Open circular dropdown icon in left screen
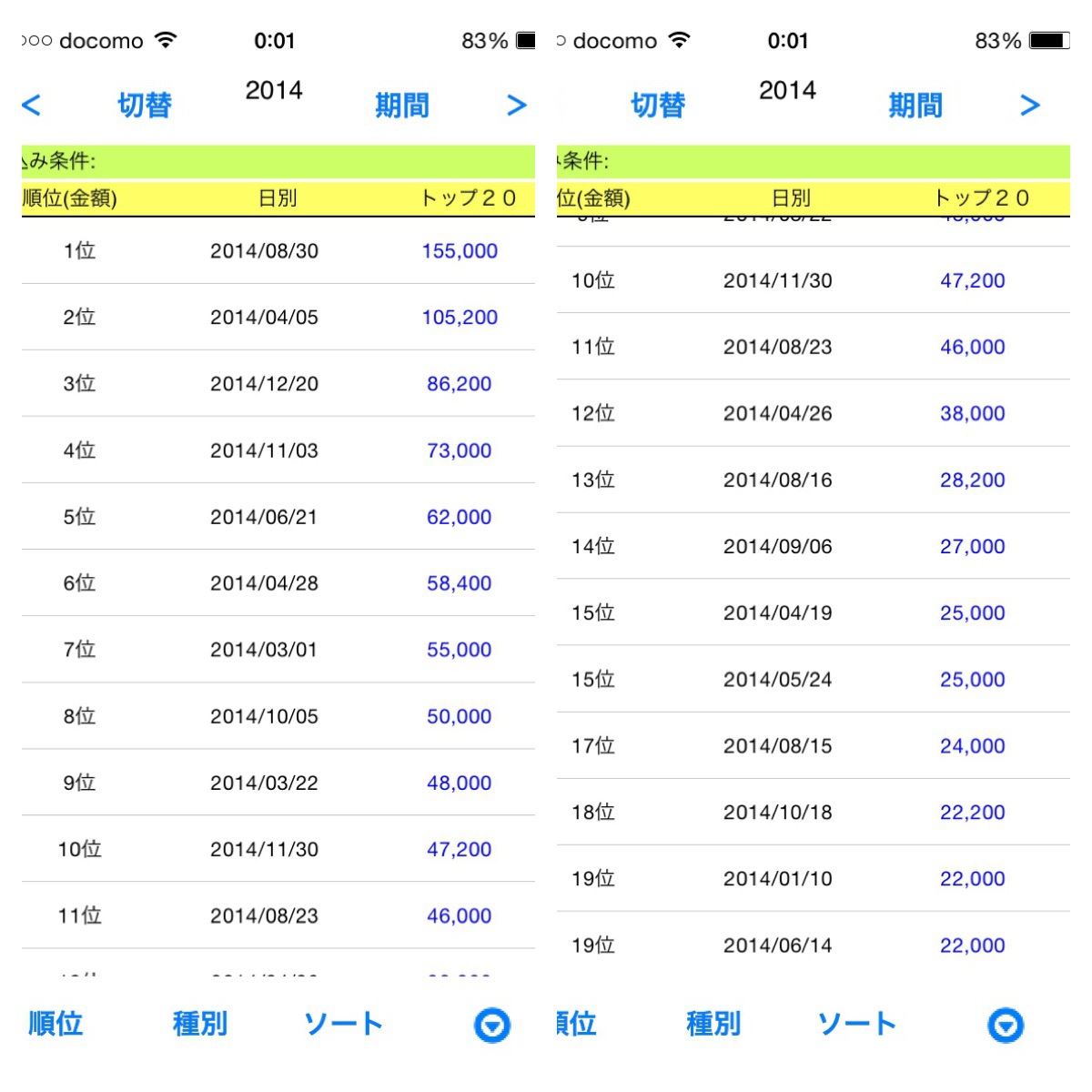Viewport: 1092px width, 1092px height. (x=492, y=1026)
